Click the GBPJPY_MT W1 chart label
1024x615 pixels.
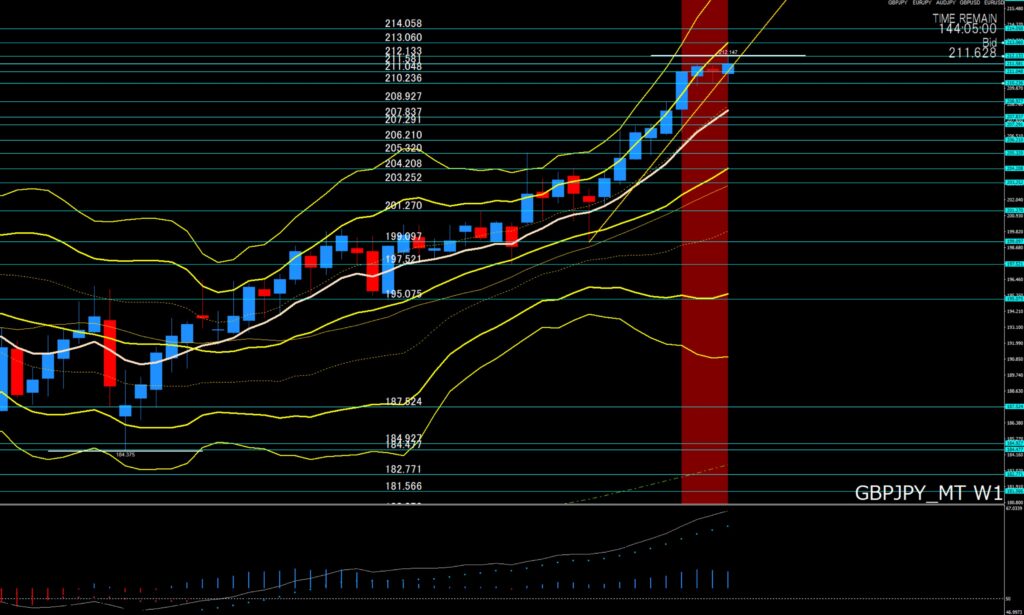coord(927,493)
